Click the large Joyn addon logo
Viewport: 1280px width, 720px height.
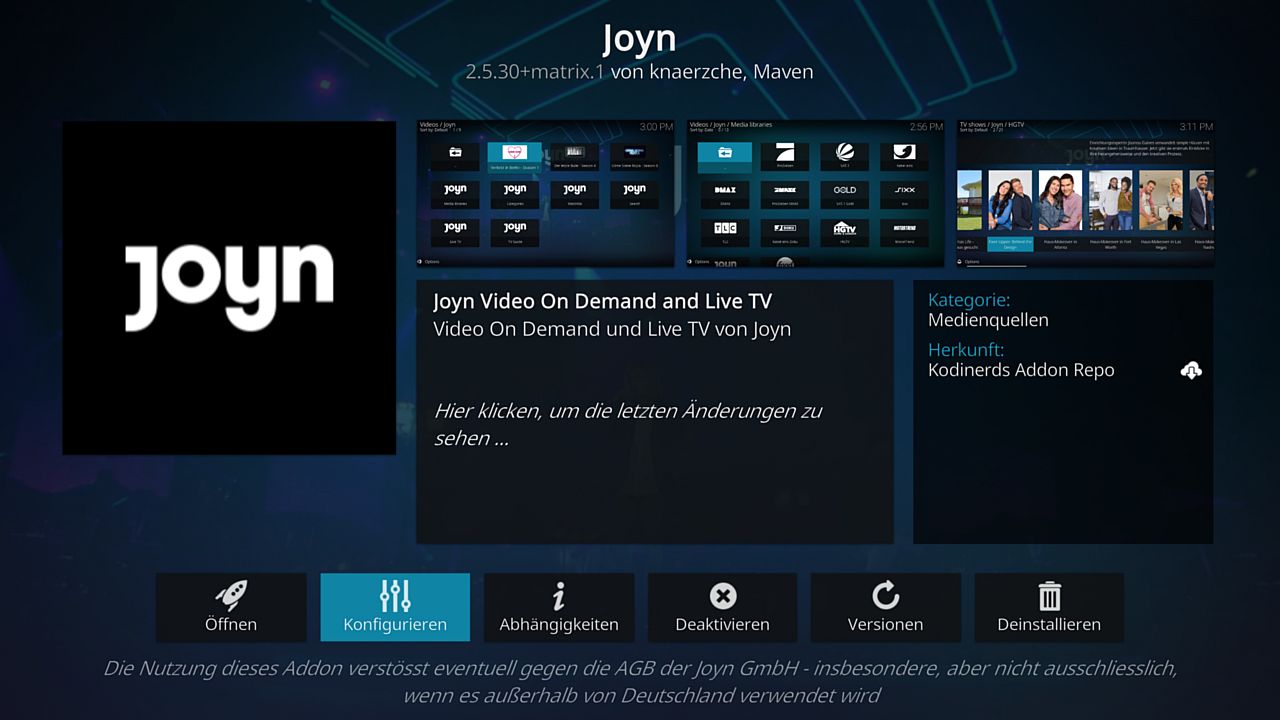pyautogui.click(x=229, y=288)
